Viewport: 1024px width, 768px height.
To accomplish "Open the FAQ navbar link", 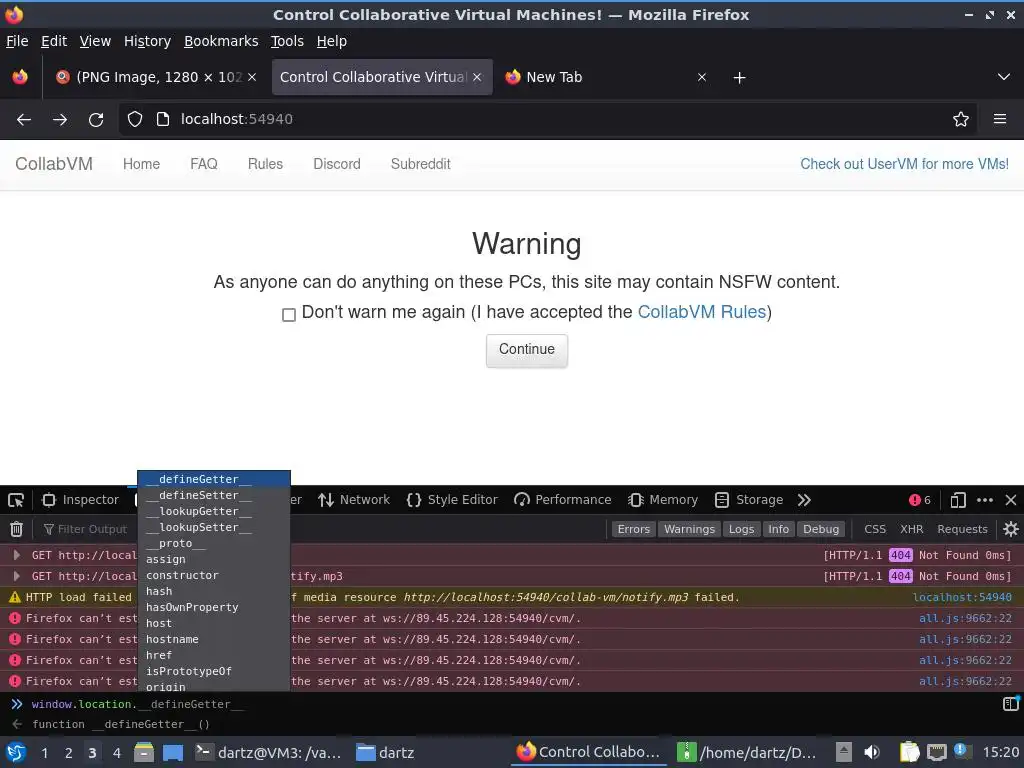I will 204,164.
